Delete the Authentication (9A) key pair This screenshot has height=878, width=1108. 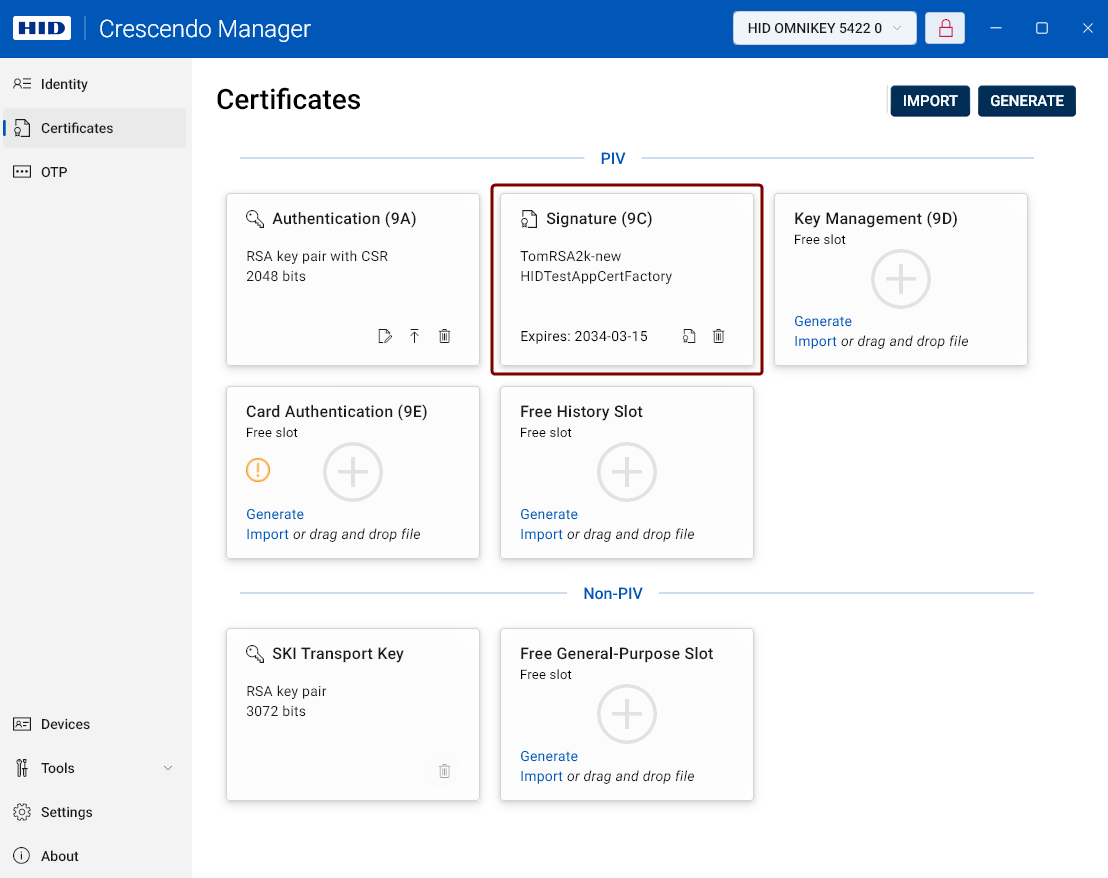click(x=444, y=336)
